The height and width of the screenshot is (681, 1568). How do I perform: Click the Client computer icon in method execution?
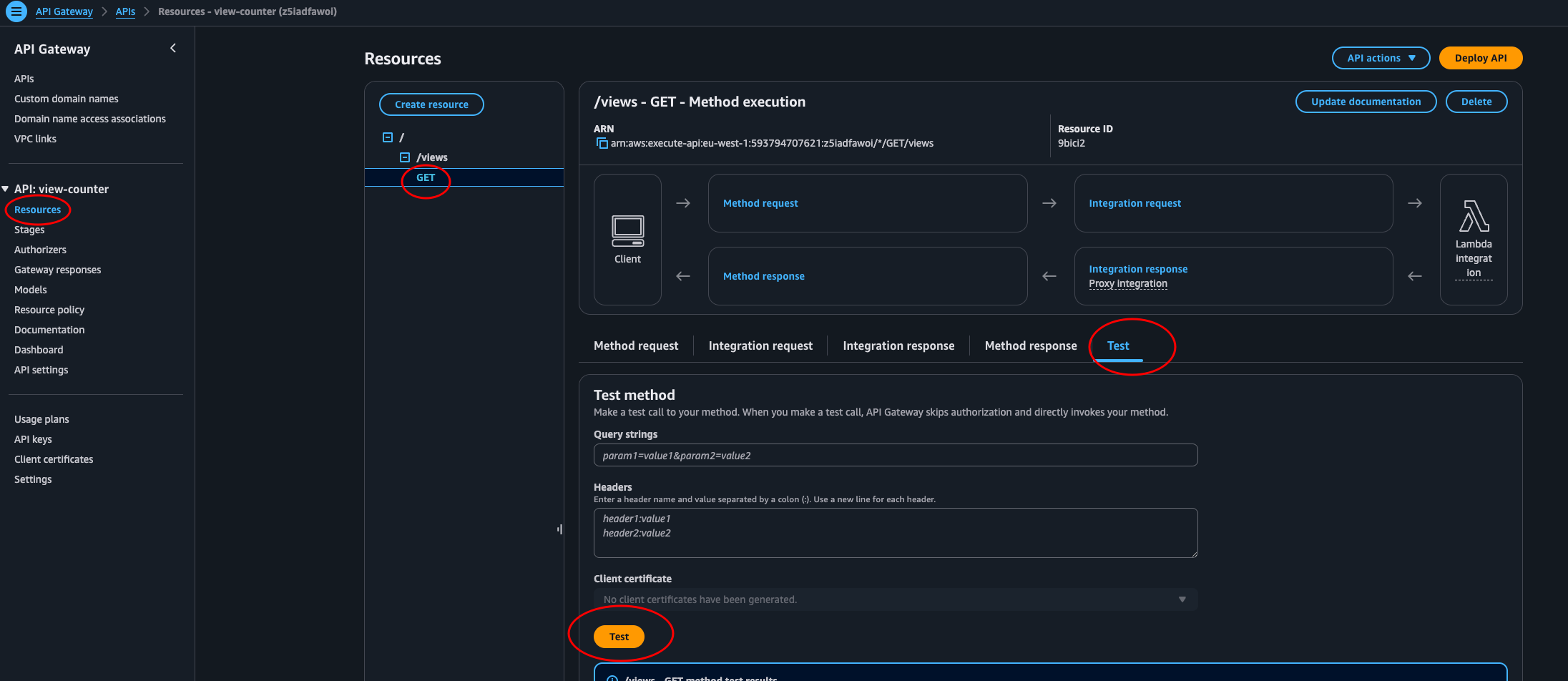pyautogui.click(x=627, y=230)
